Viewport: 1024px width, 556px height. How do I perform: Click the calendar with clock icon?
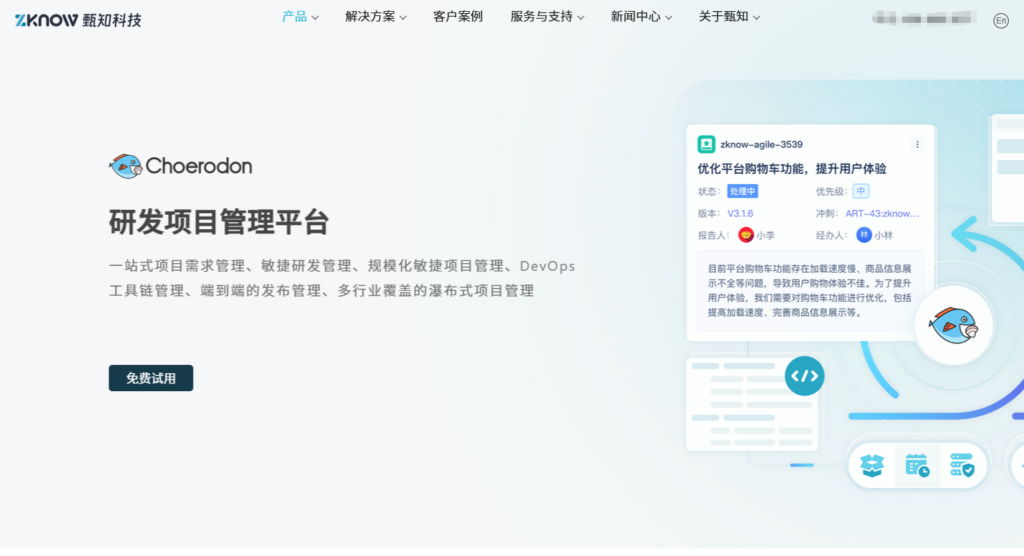917,465
